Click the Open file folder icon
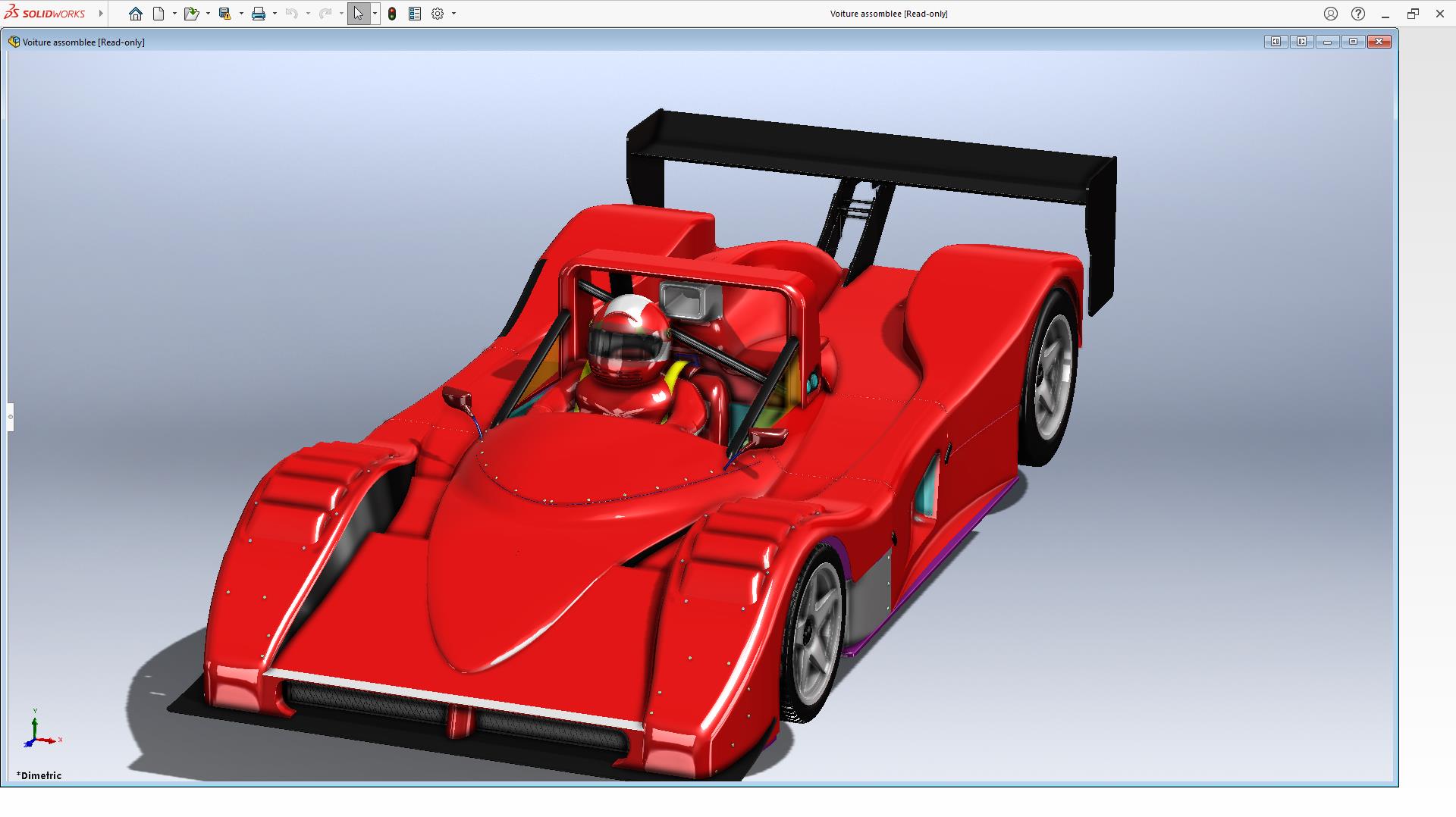The width and height of the screenshot is (1456, 817). (190, 14)
